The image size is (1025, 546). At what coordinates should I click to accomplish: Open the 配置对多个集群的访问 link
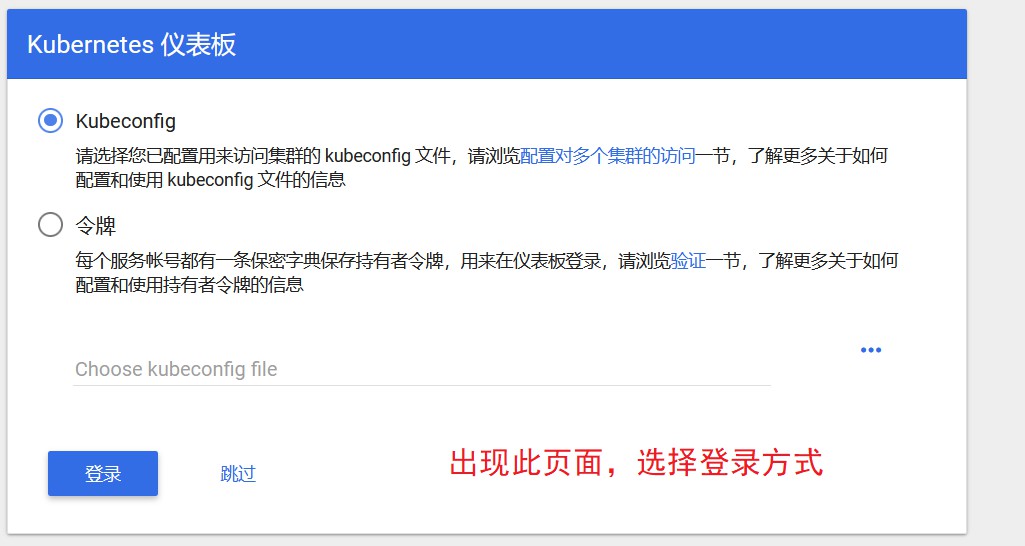607,156
